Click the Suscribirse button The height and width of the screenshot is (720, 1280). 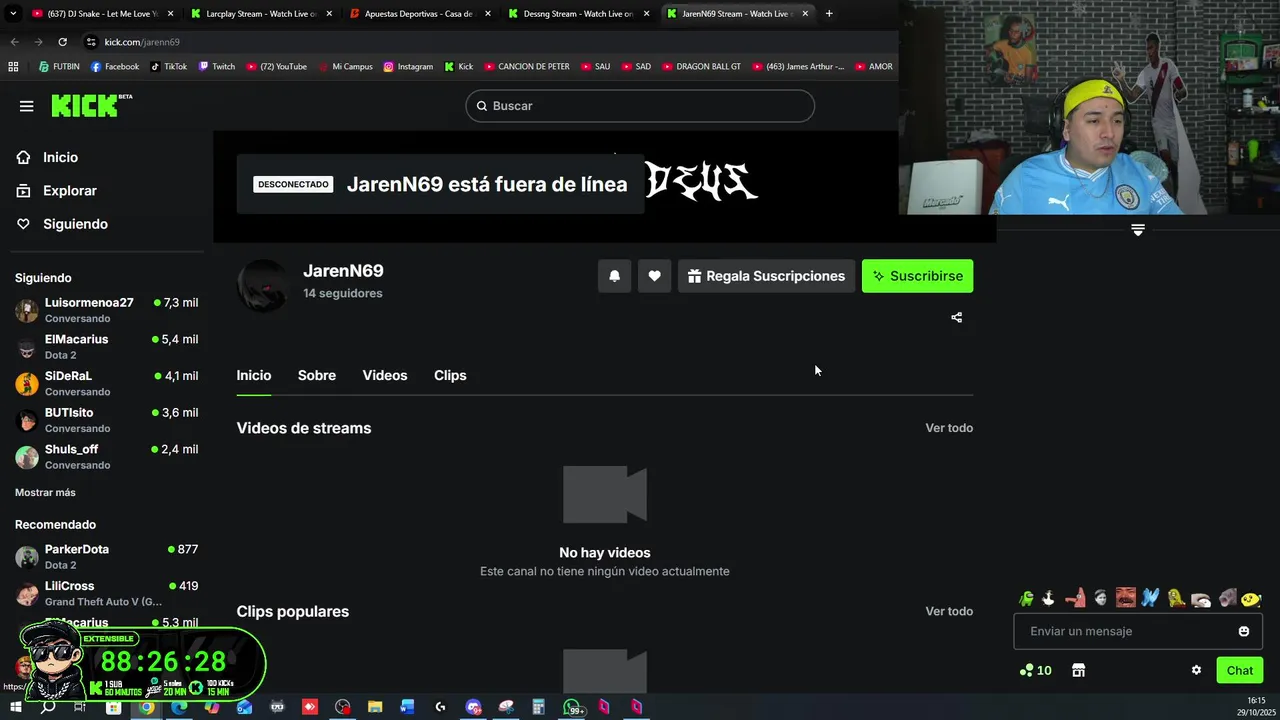(917, 276)
